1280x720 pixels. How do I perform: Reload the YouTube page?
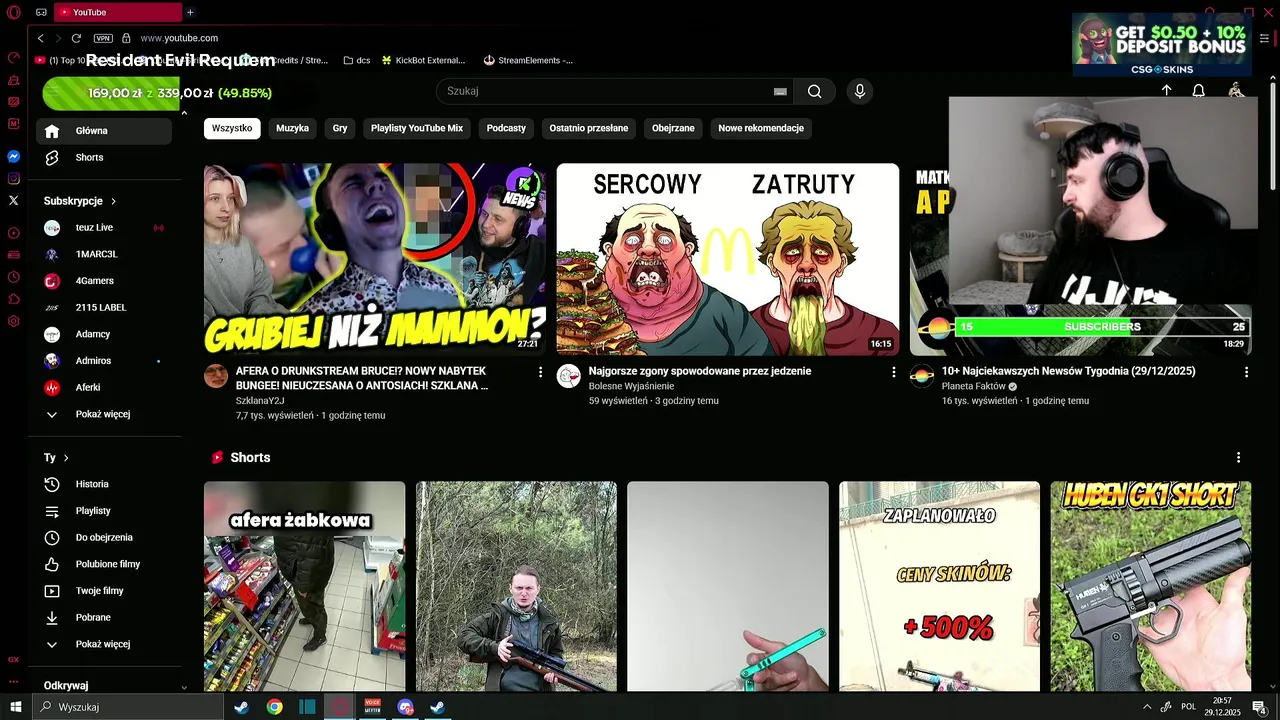pos(76,38)
